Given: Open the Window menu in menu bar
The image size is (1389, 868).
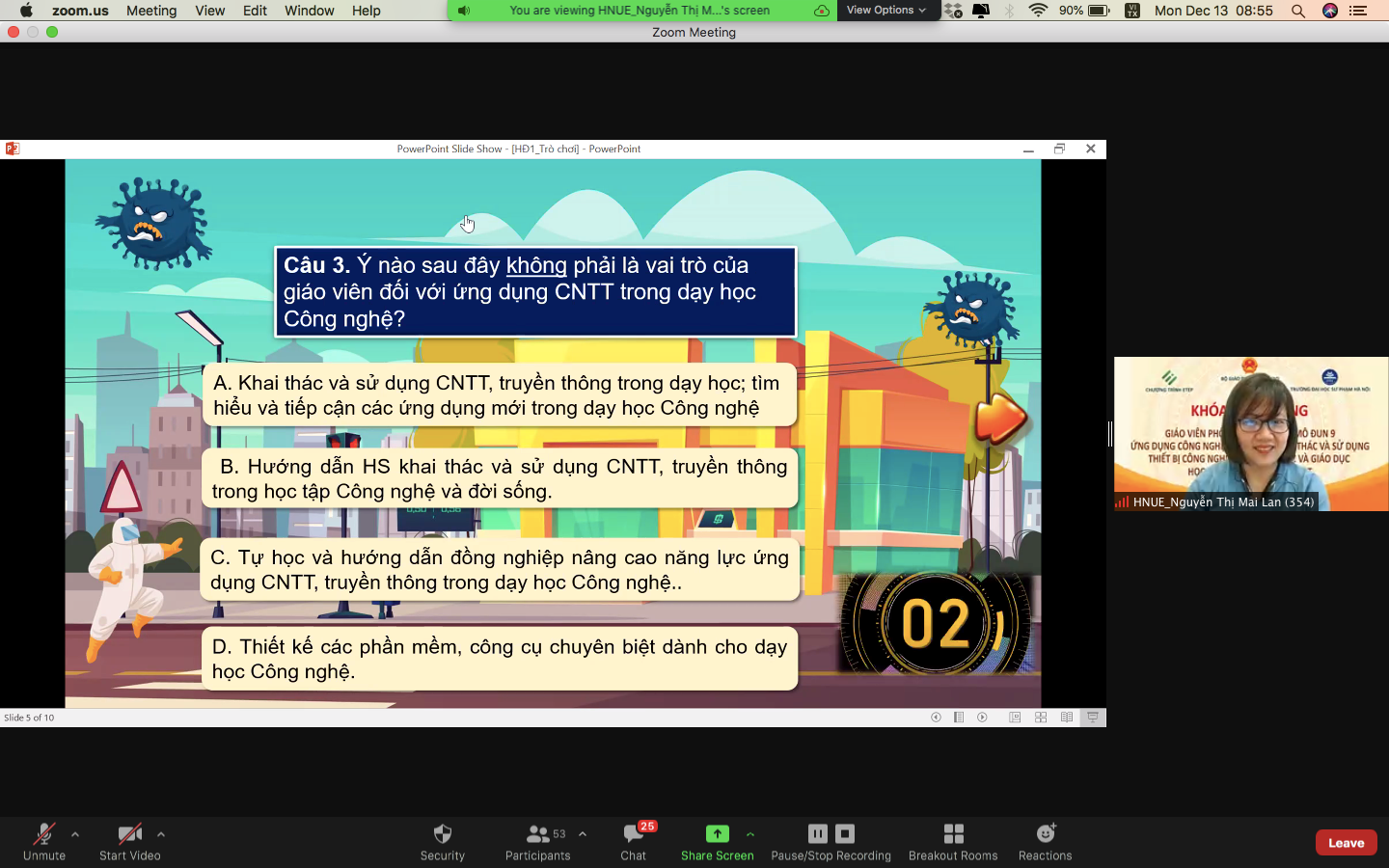Looking at the screenshot, I should [x=309, y=11].
